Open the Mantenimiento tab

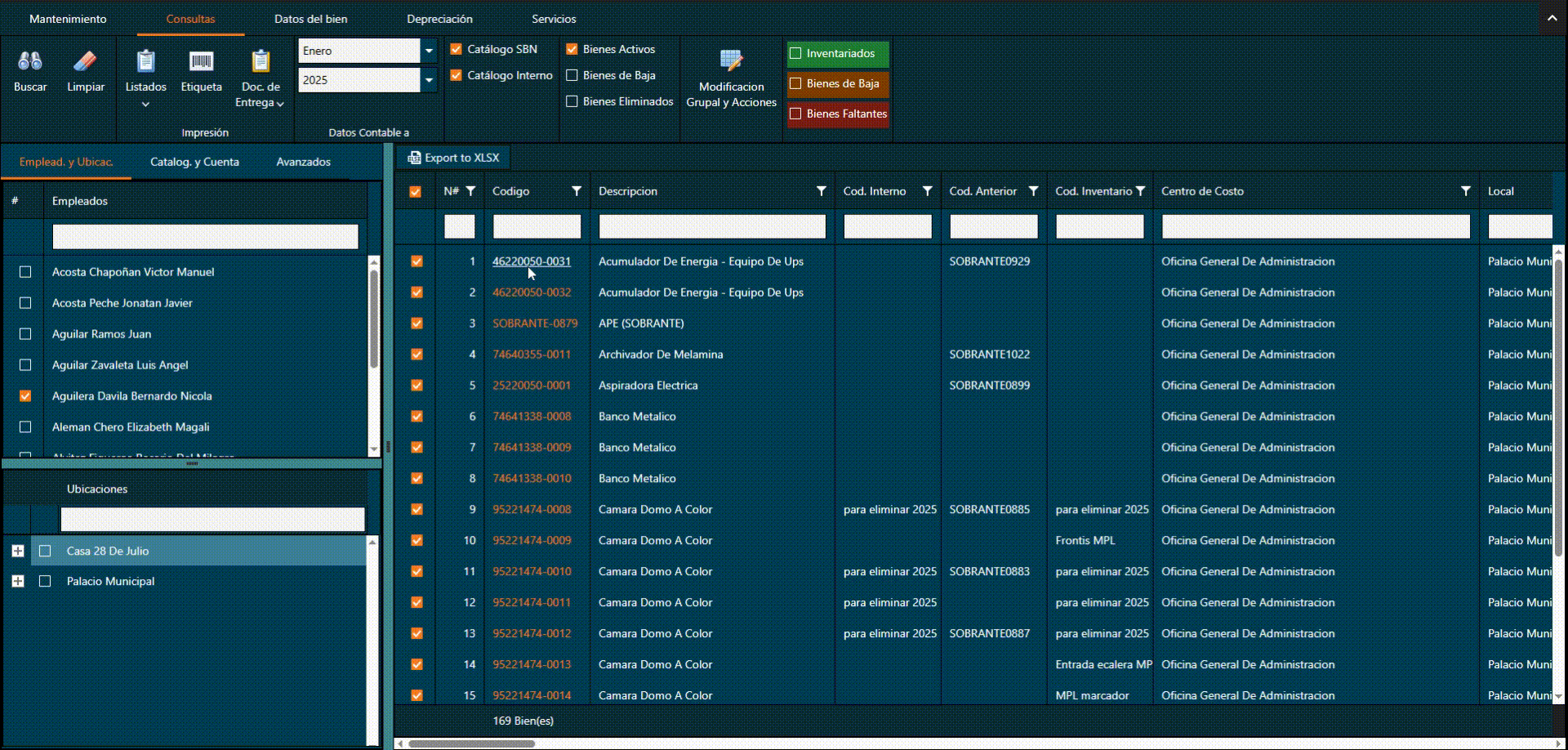pyautogui.click(x=68, y=19)
